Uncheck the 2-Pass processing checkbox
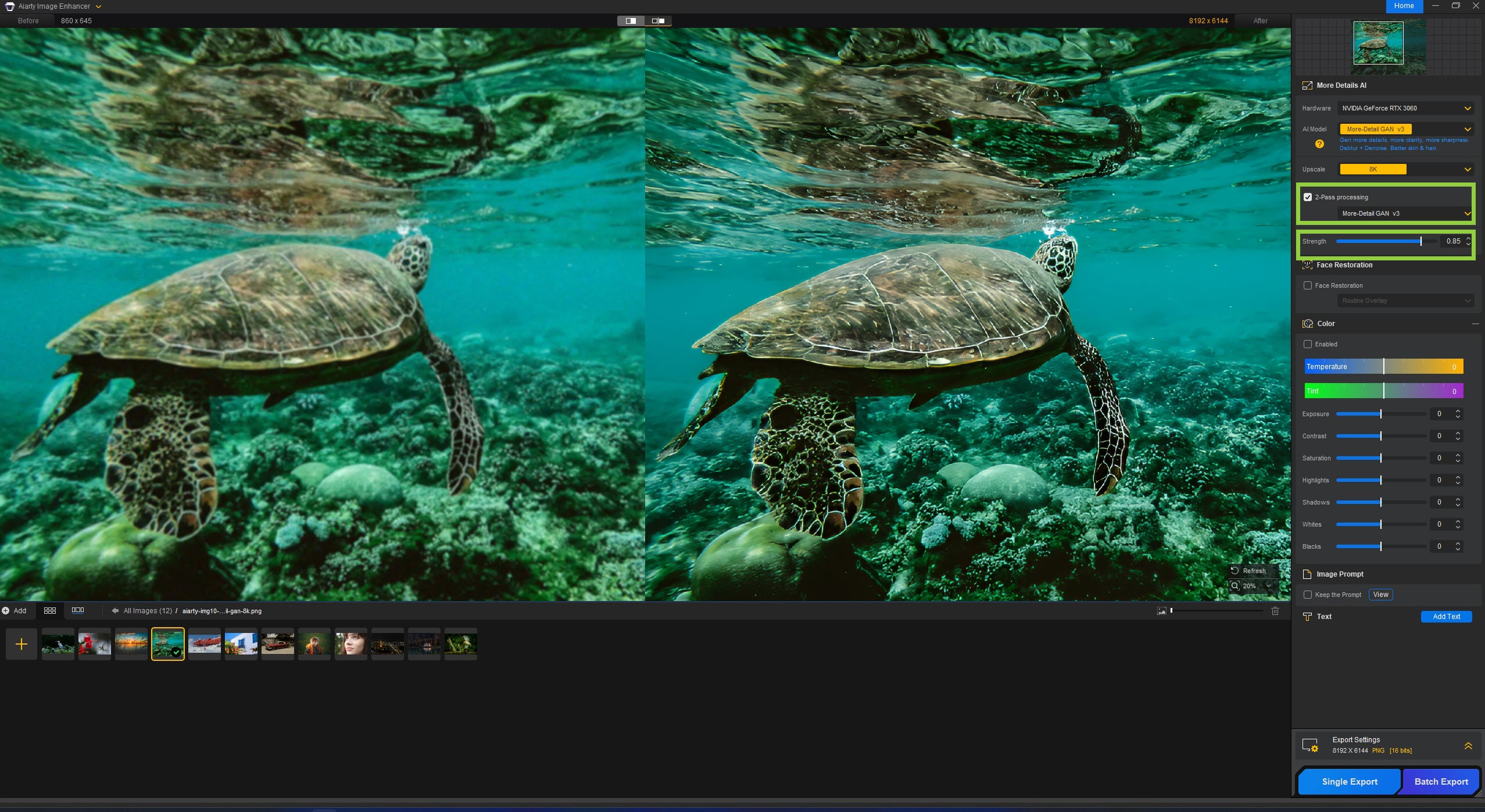Viewport: 1485px width, 812px height. [x=1308, y=197]
